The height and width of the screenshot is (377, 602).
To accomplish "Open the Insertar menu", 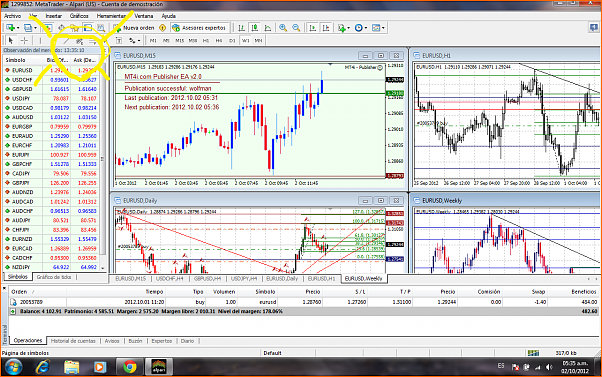I will coord(53,16).
